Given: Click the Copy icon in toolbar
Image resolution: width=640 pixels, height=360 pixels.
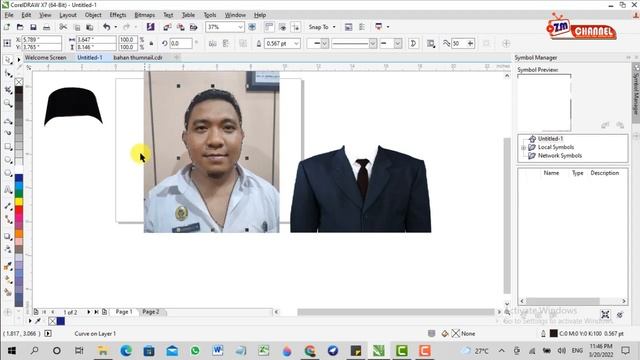Looking at the screenshot, I should [77, 27].
